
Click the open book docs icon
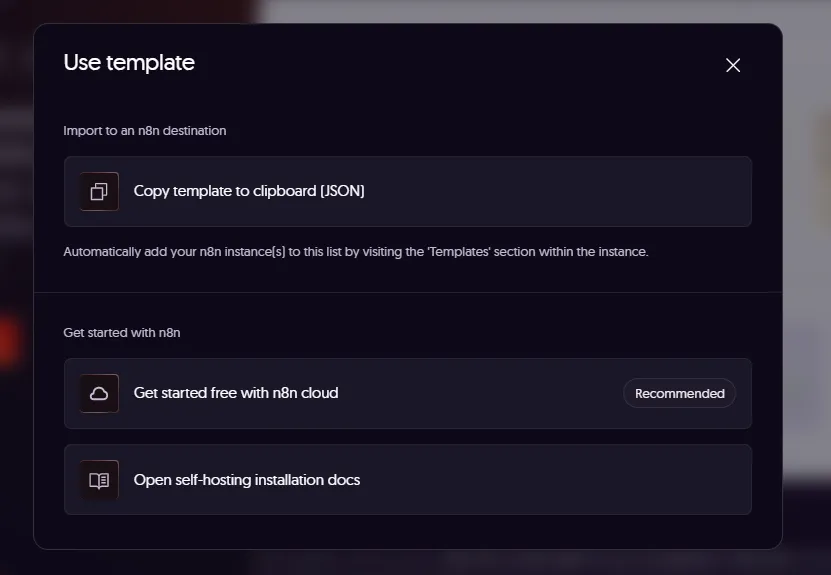[99, 480]
